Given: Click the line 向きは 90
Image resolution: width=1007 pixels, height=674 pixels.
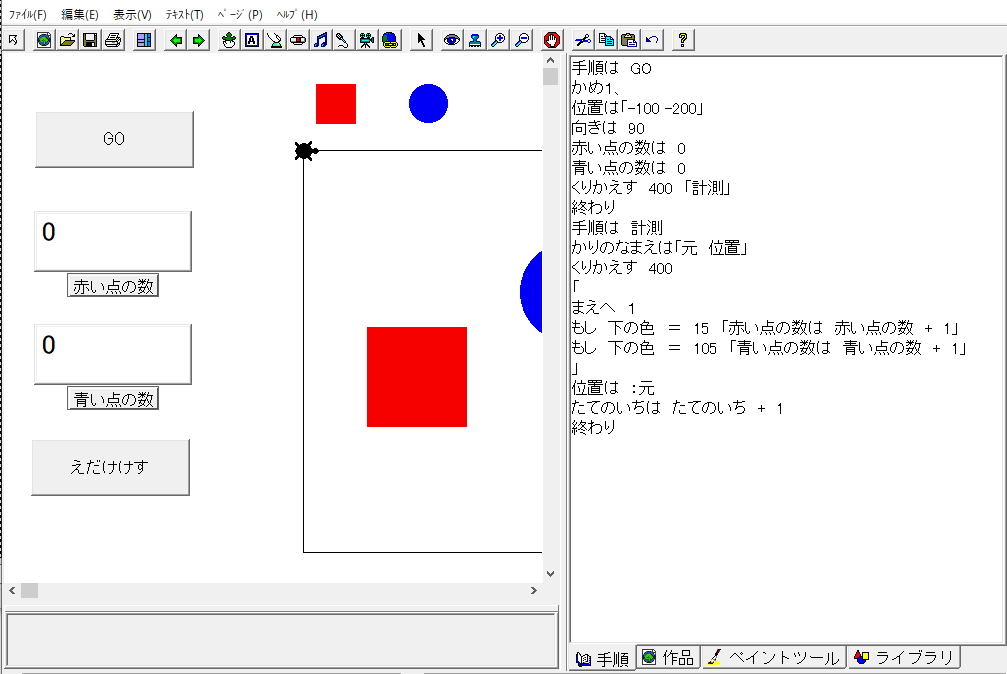Looking at the screenshot, I should [x=608, y=128].
